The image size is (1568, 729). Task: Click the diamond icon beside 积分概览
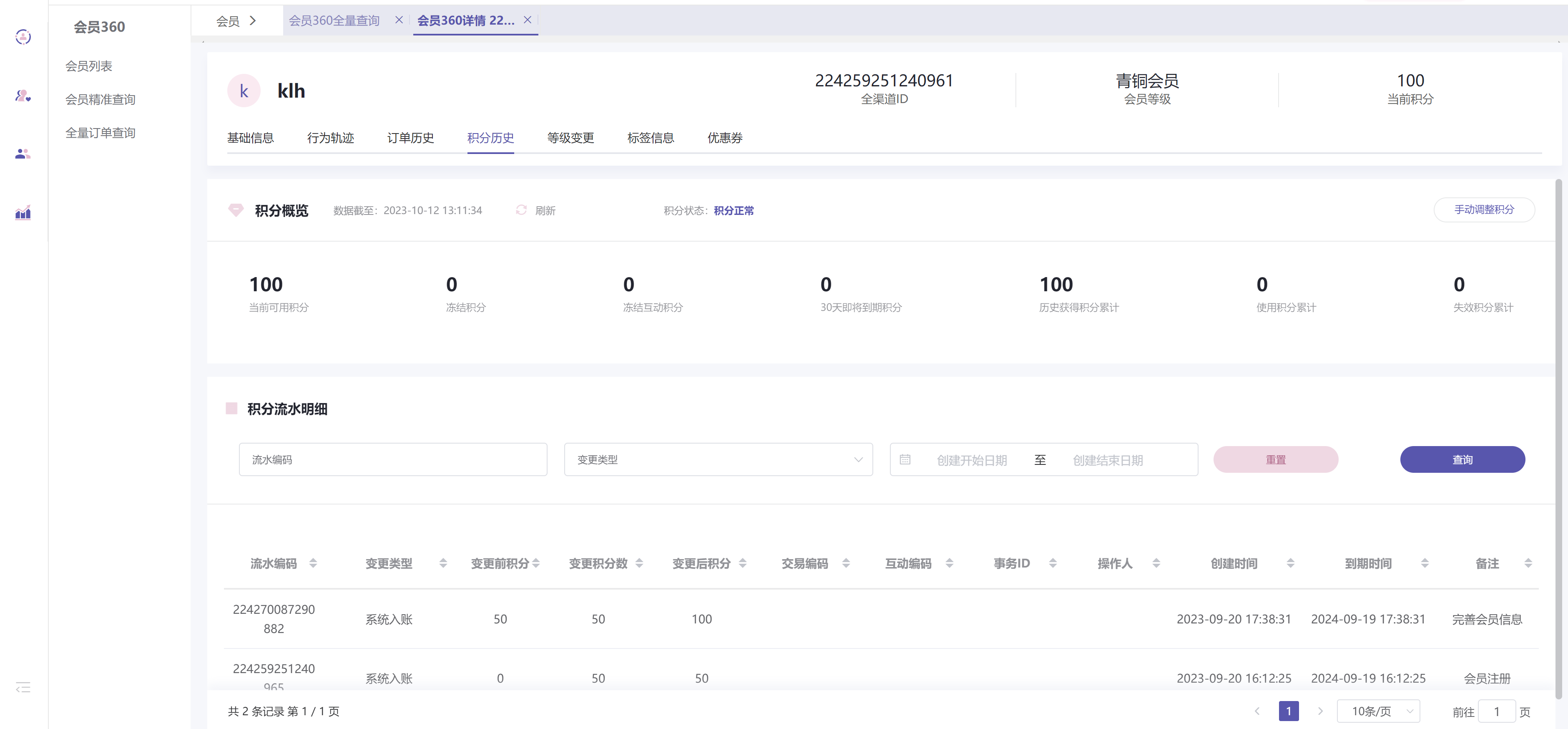coord(236,210)
